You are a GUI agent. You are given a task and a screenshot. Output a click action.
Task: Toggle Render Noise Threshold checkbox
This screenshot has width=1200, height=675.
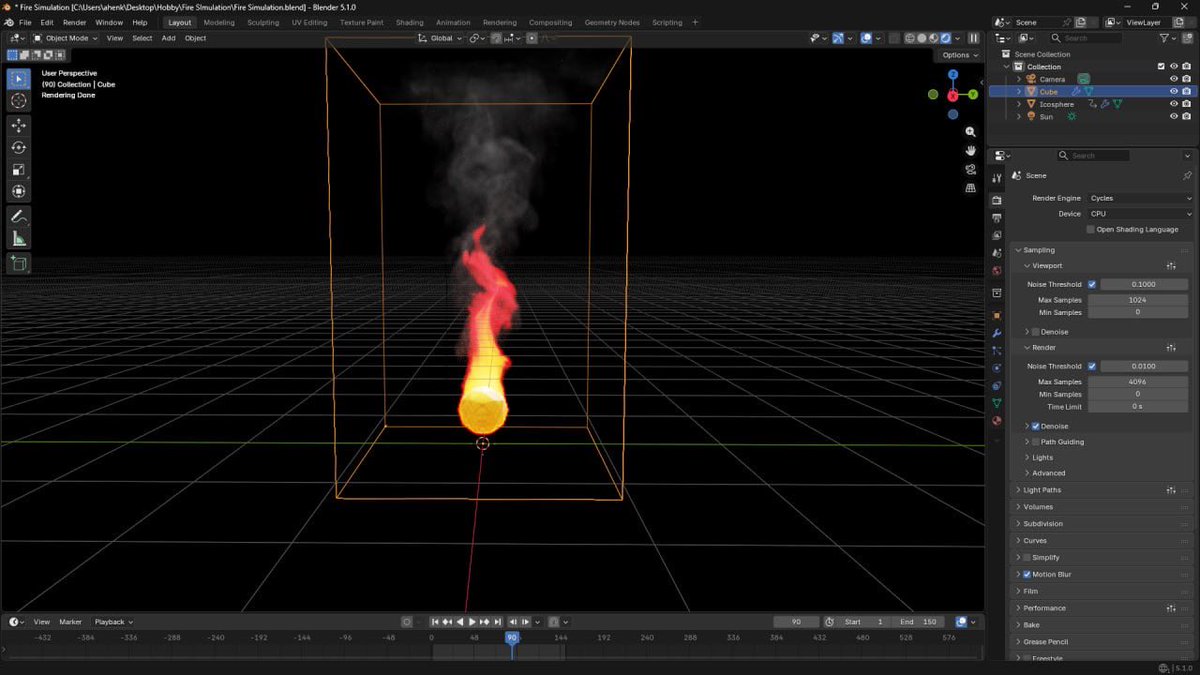[1092, 366]
